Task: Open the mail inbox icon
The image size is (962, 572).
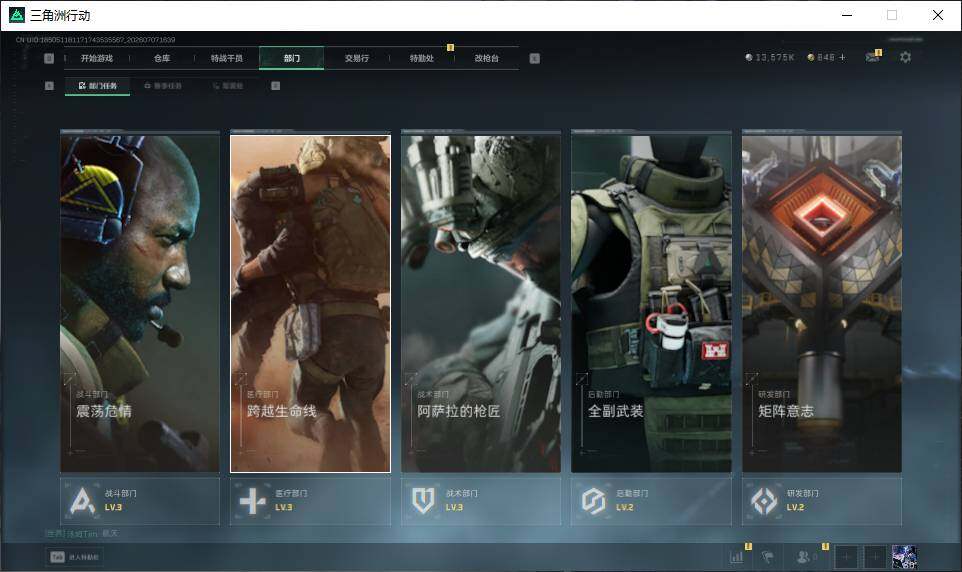Action: pyautogui.click(x=872, y=57)
